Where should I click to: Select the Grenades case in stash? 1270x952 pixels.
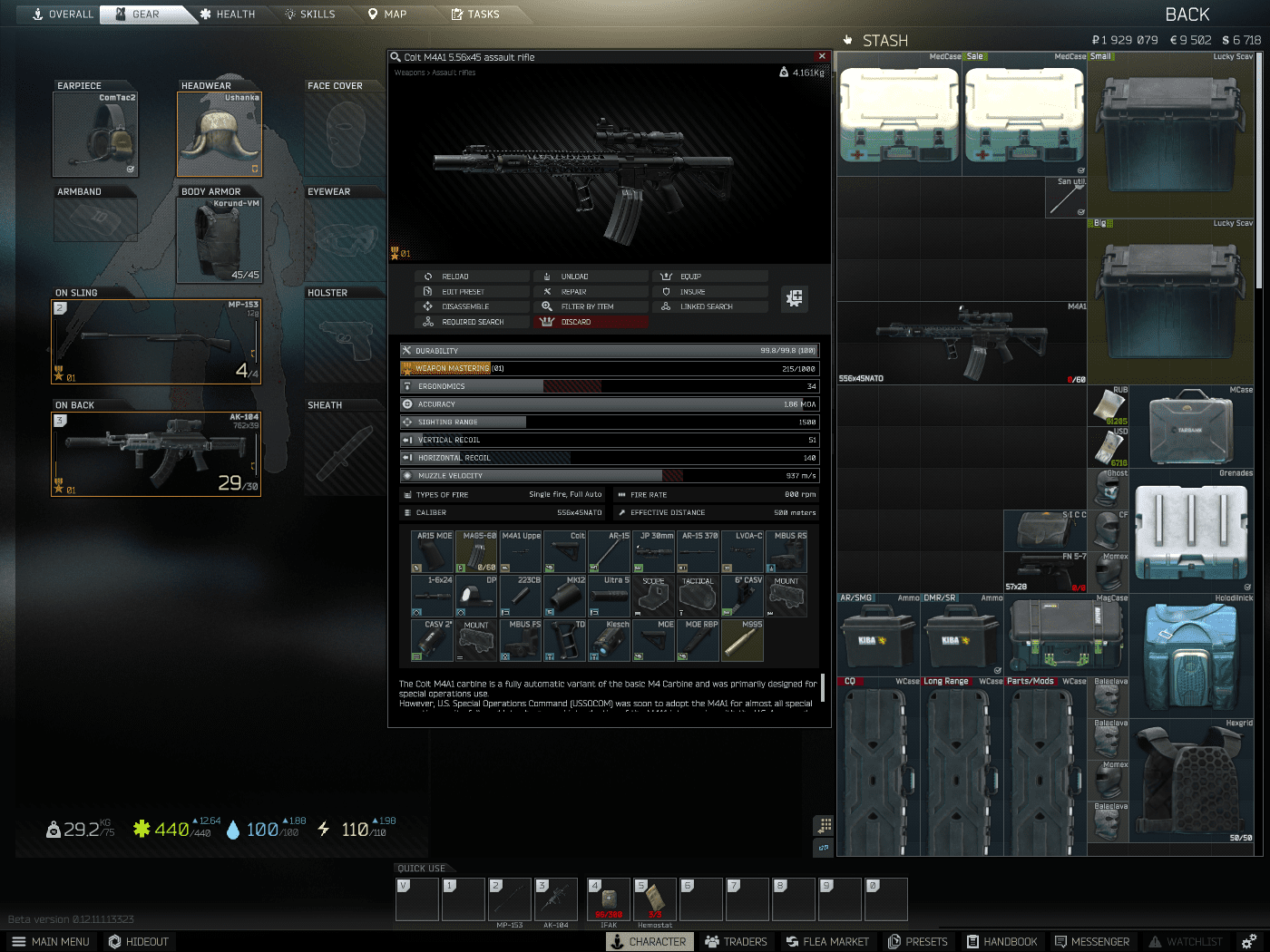[x=1191, y=530]
